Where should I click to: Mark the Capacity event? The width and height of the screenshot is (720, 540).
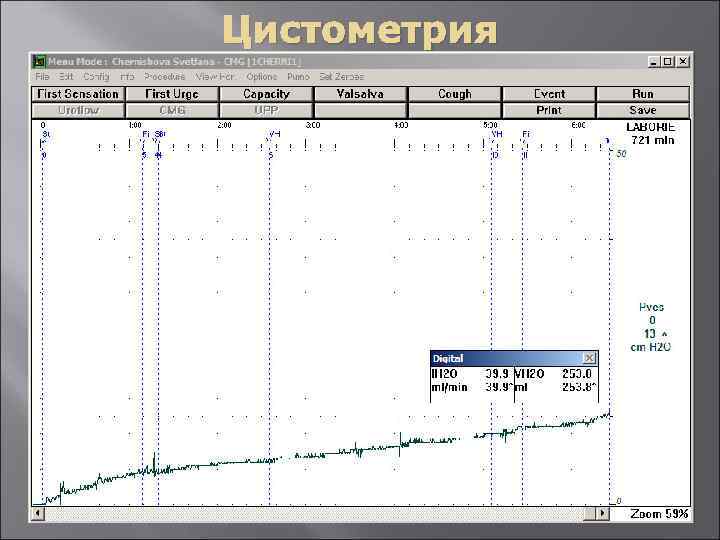(x=266, y=94)
